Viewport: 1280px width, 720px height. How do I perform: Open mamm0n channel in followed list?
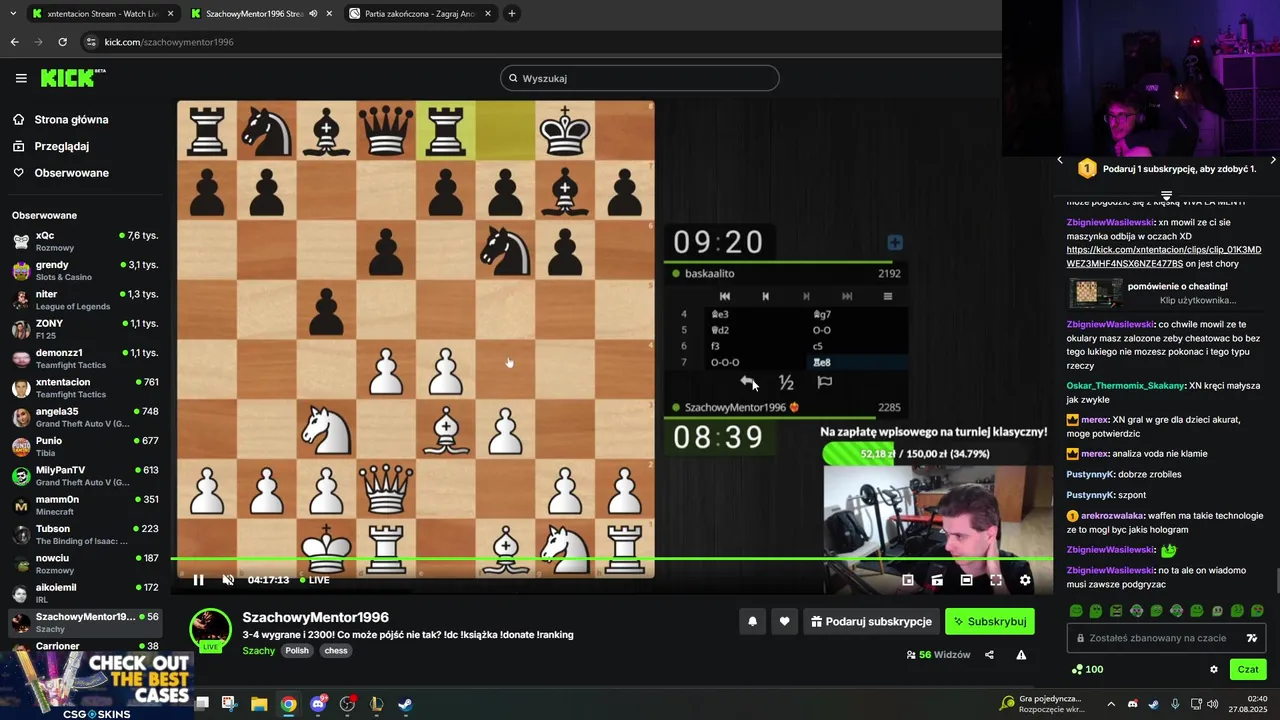coord(85,505)
